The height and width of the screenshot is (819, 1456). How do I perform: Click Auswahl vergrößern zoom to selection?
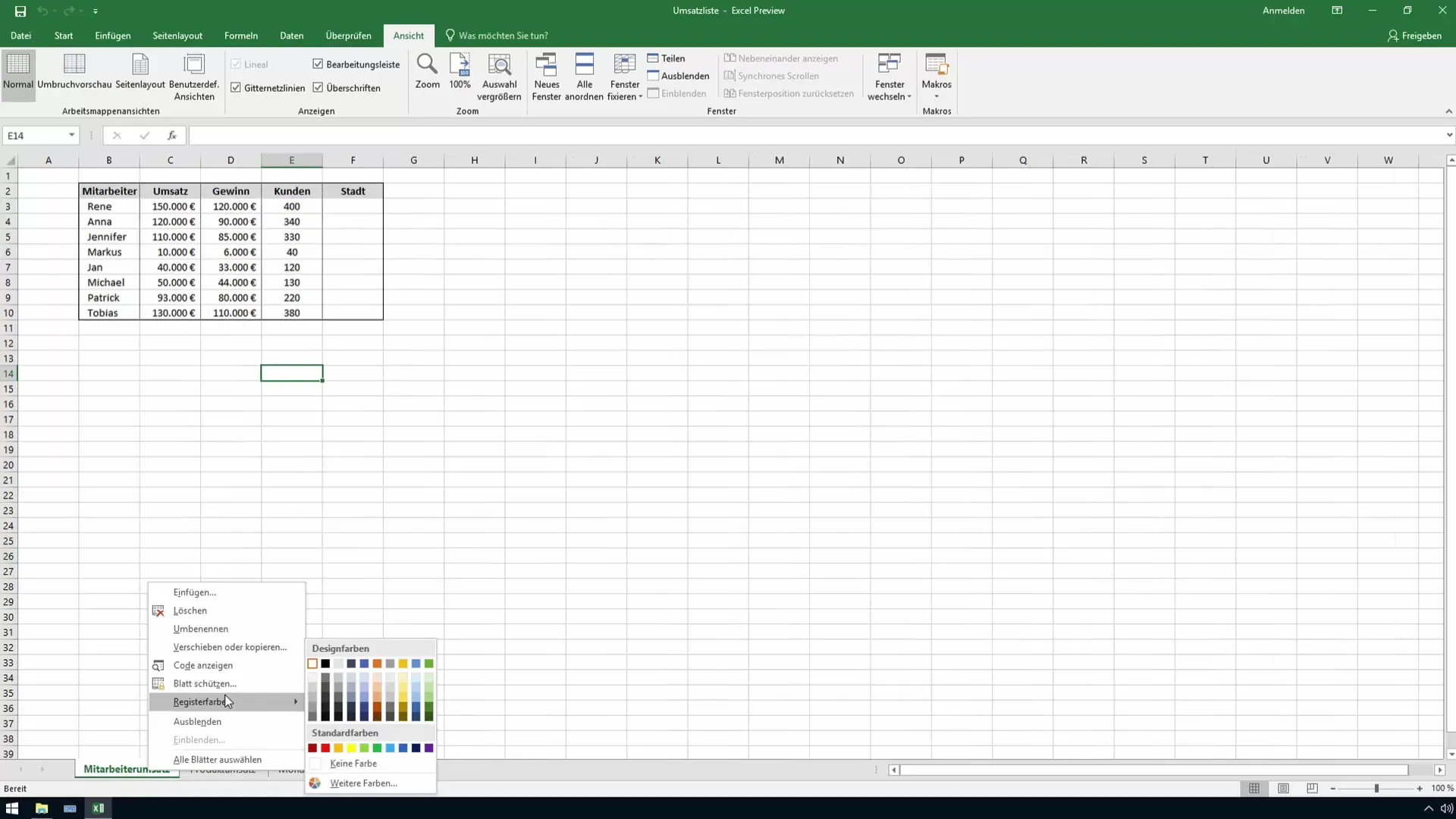[x=499, y=77]
